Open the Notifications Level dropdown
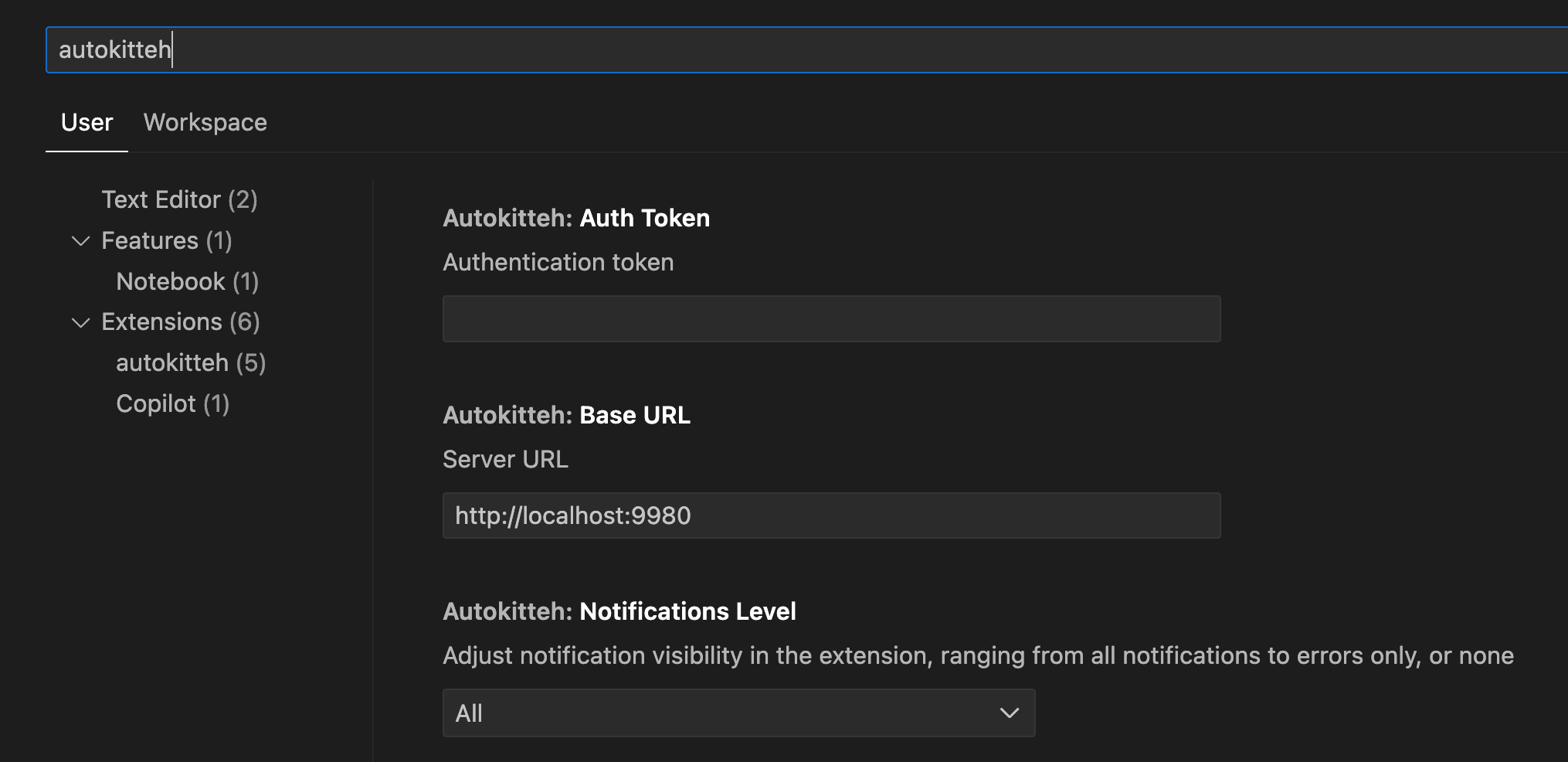1568x762 pixels. (738, 713)
